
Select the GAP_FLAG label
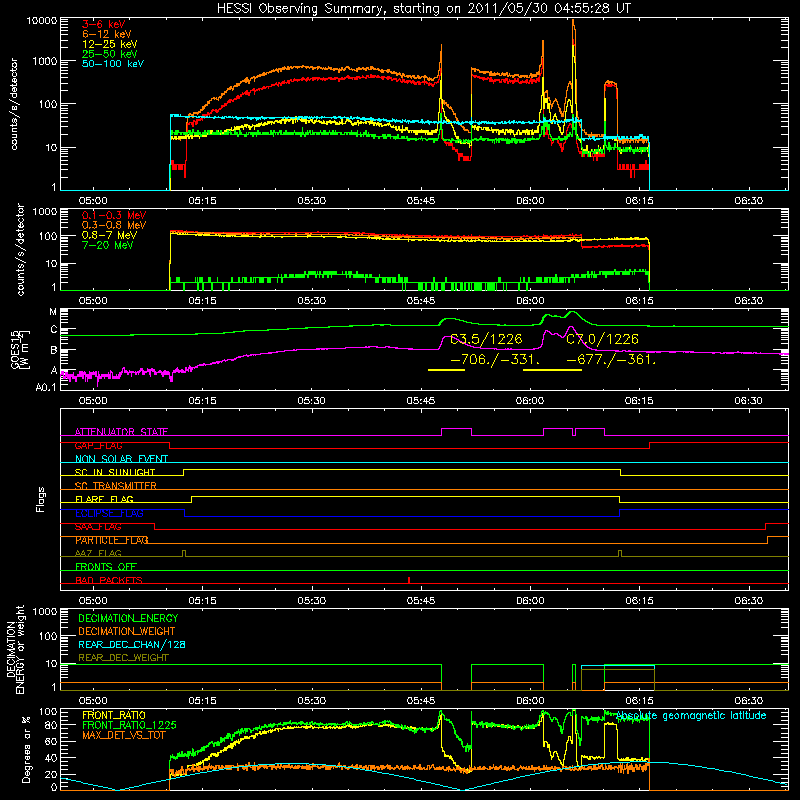(x=98, y=445)
